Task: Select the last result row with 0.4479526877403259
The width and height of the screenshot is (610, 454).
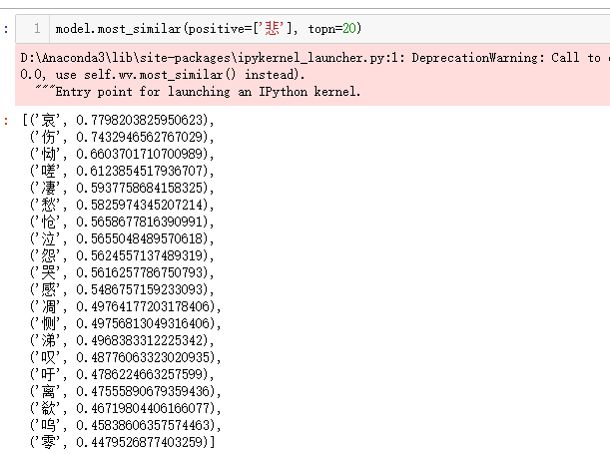Action: tap(123, 442)
